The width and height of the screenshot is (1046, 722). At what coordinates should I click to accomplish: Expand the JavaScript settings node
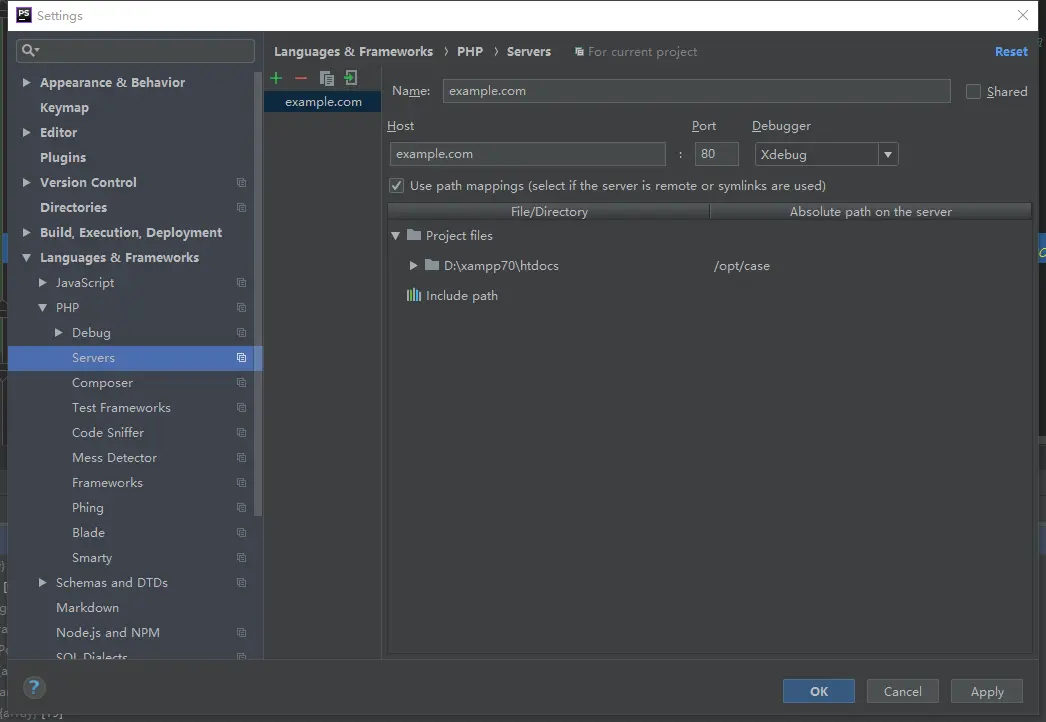click(x=42, y=282)
